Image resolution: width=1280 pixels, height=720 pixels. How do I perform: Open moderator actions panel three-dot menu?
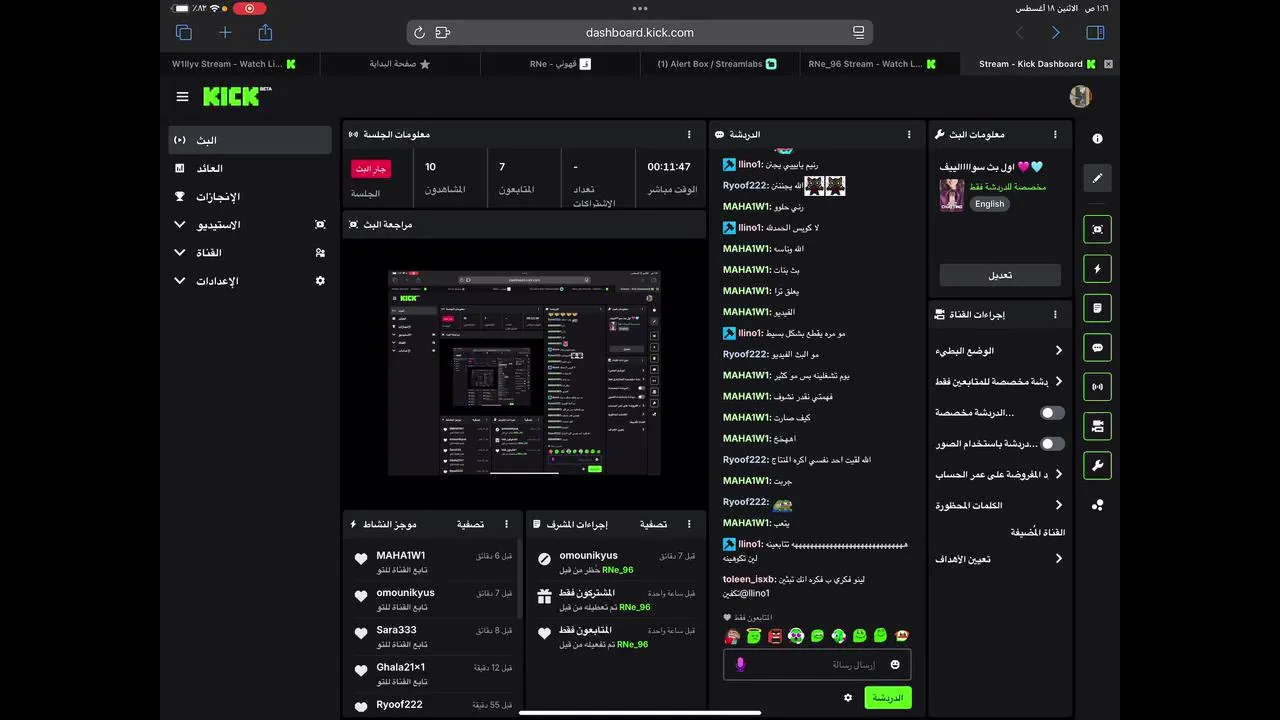689,524
